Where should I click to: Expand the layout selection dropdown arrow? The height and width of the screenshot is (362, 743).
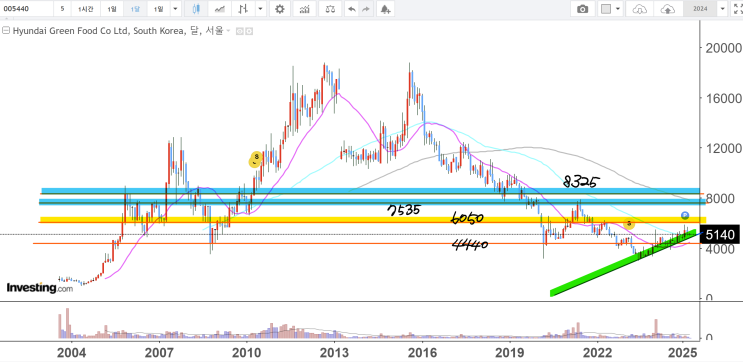pyautogui.click(x=618, y=9)
